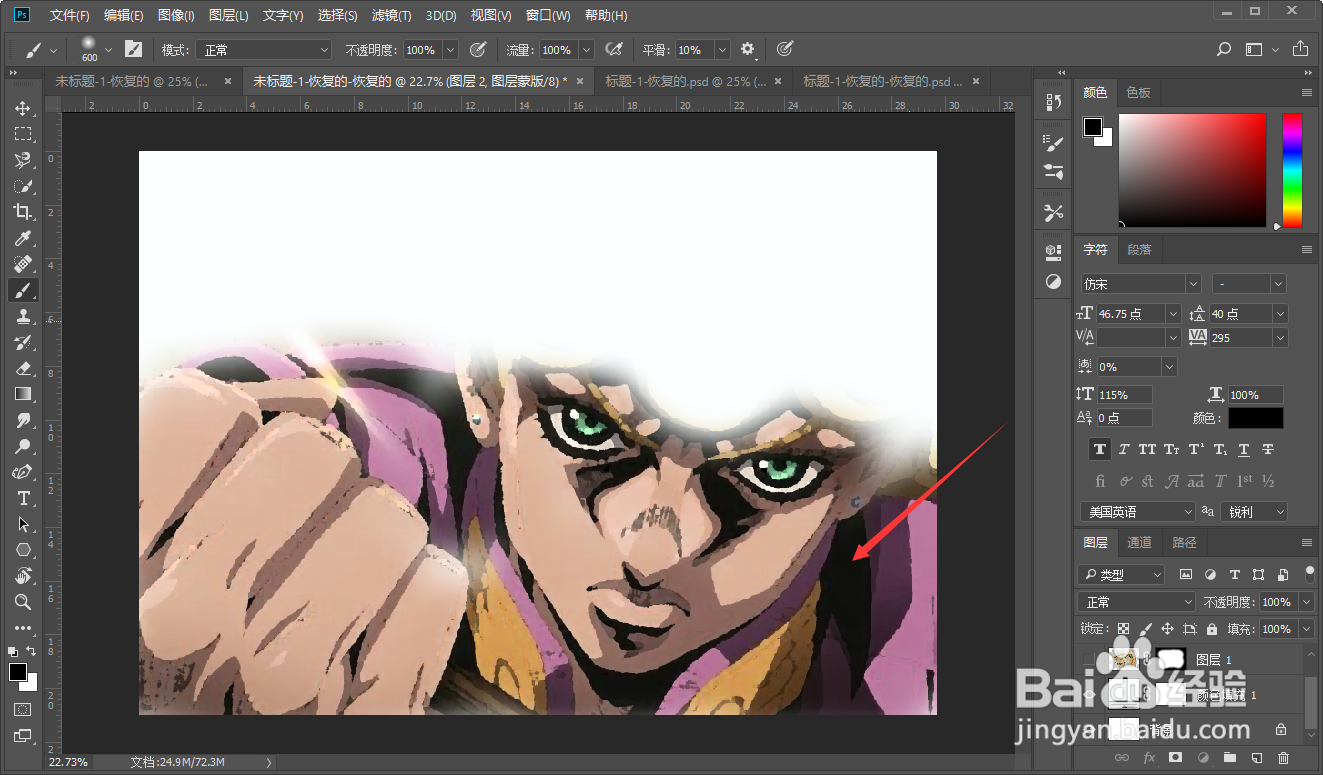Screen dimensions: 1323x775
Task: Hide the 颜色填充 1 layer eye
Action: 1089,695
